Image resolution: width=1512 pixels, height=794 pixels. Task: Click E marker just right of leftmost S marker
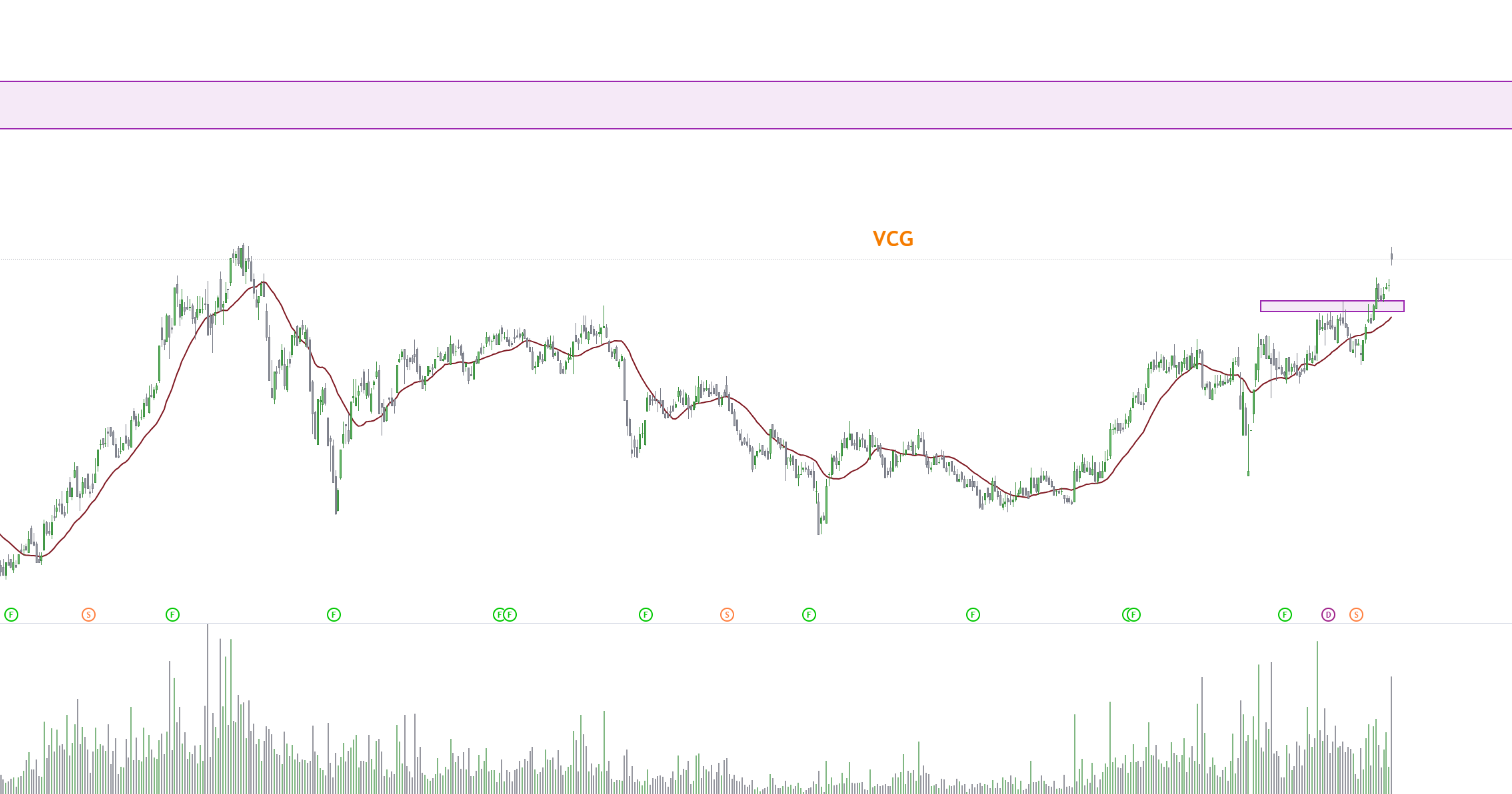click(172, 614)
